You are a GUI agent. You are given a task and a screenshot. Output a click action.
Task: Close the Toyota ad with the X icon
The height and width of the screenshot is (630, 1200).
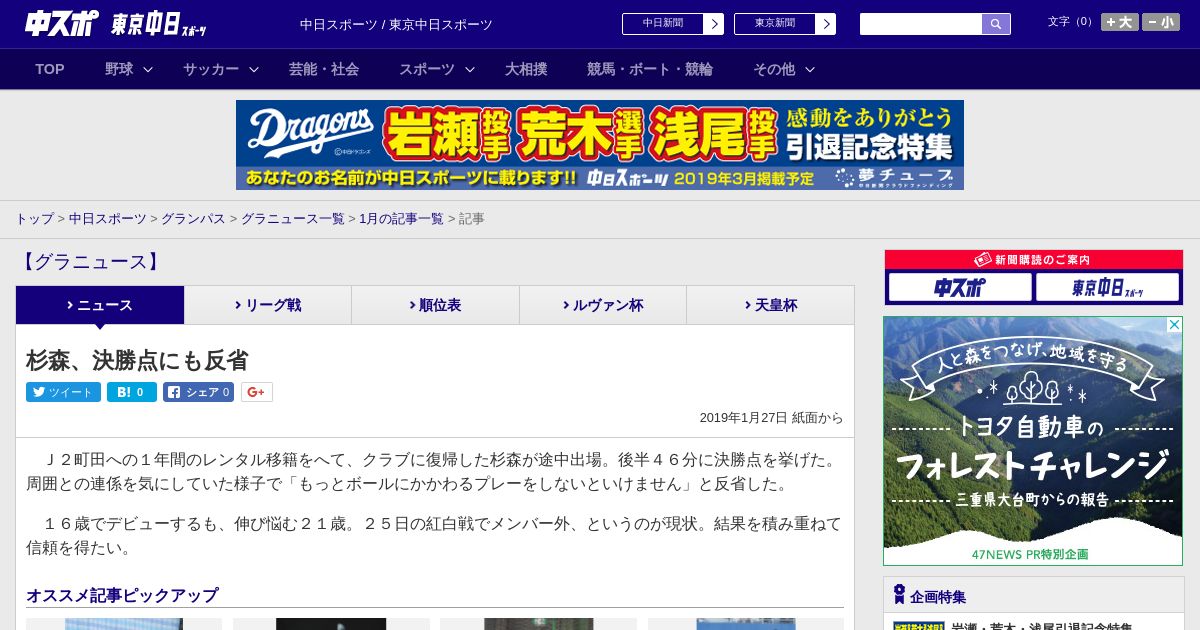tap(1174, 325)
